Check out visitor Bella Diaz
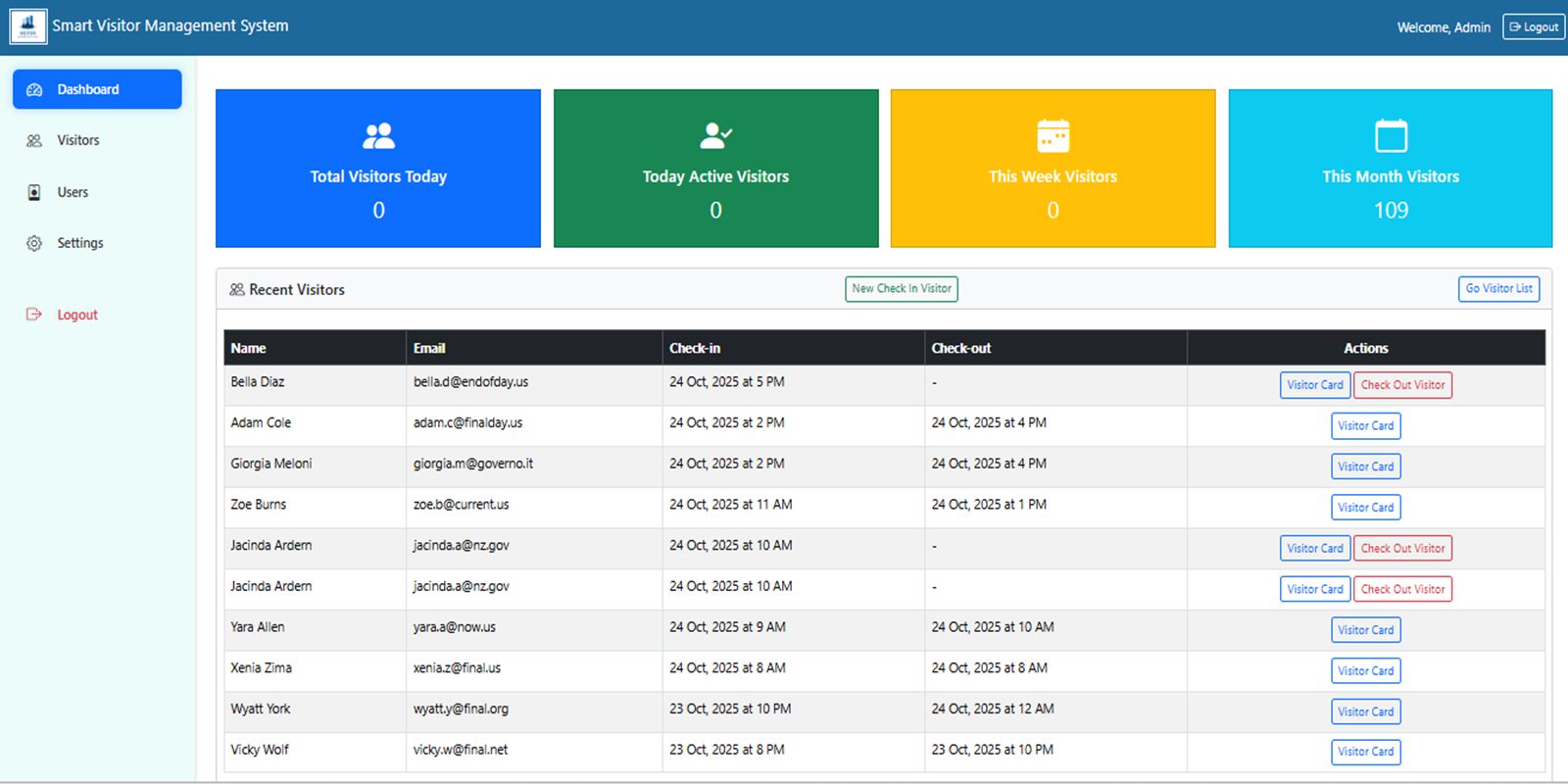This screenshot has width=1568, height=784. [1402, 385]
